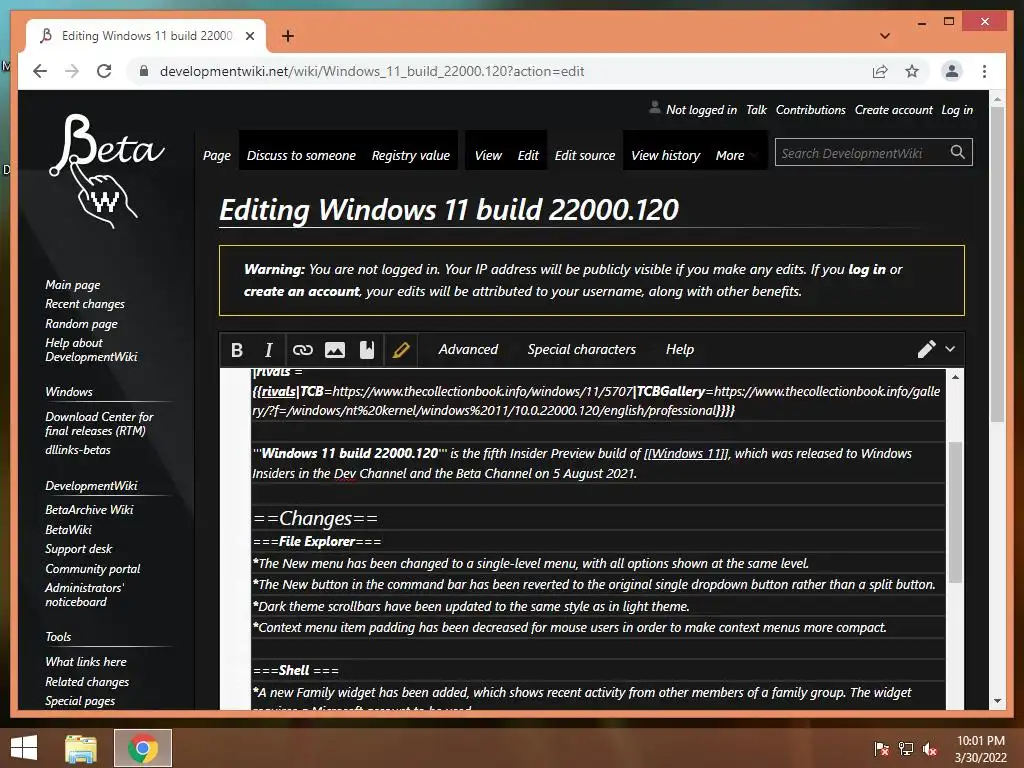Expand Help toolbar section
Screen dimensions: 1024x768
(679, 349)
